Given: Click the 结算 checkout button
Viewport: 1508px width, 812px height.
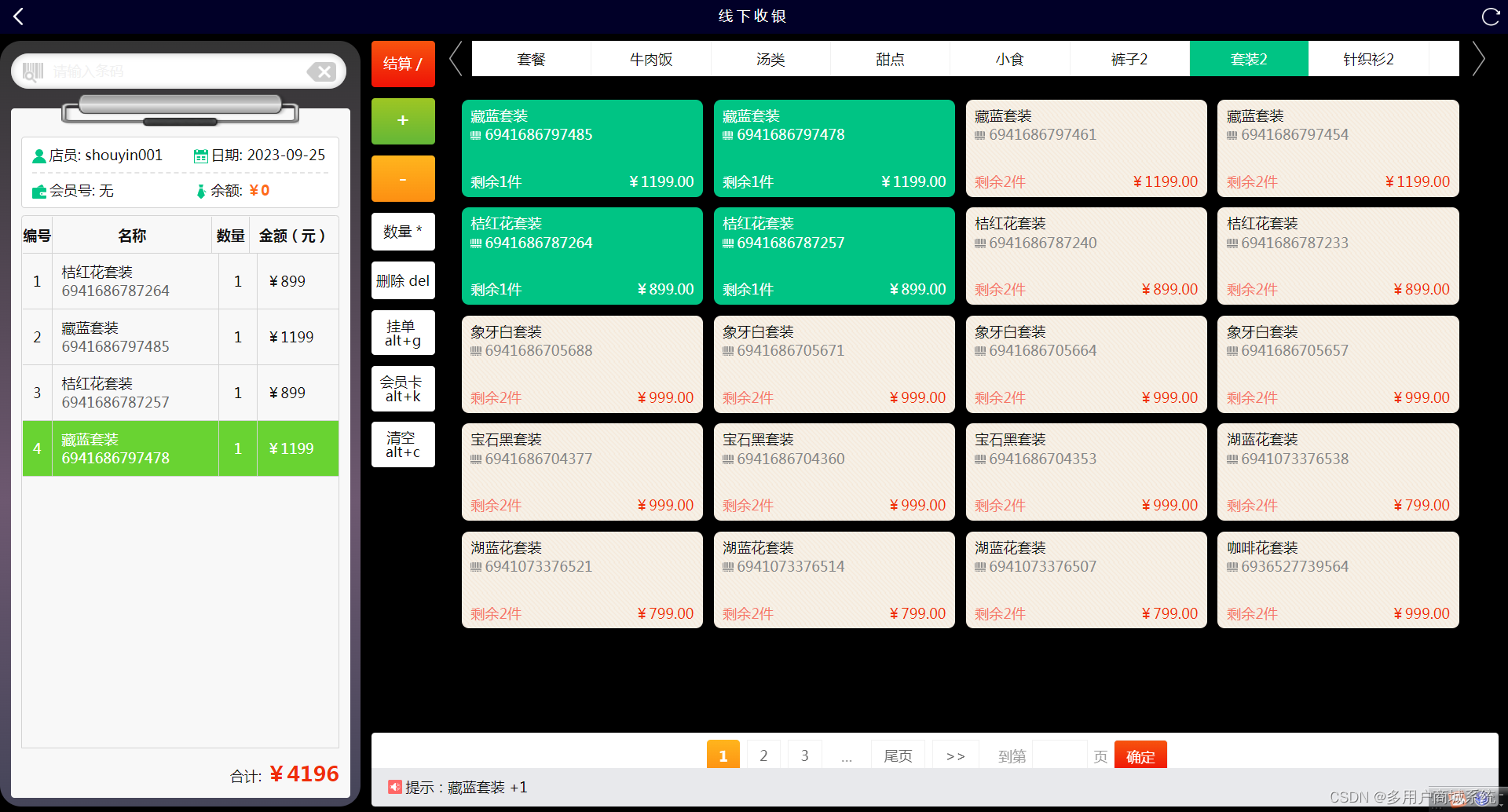Looking at the screenshot, I should pos(403,64).
